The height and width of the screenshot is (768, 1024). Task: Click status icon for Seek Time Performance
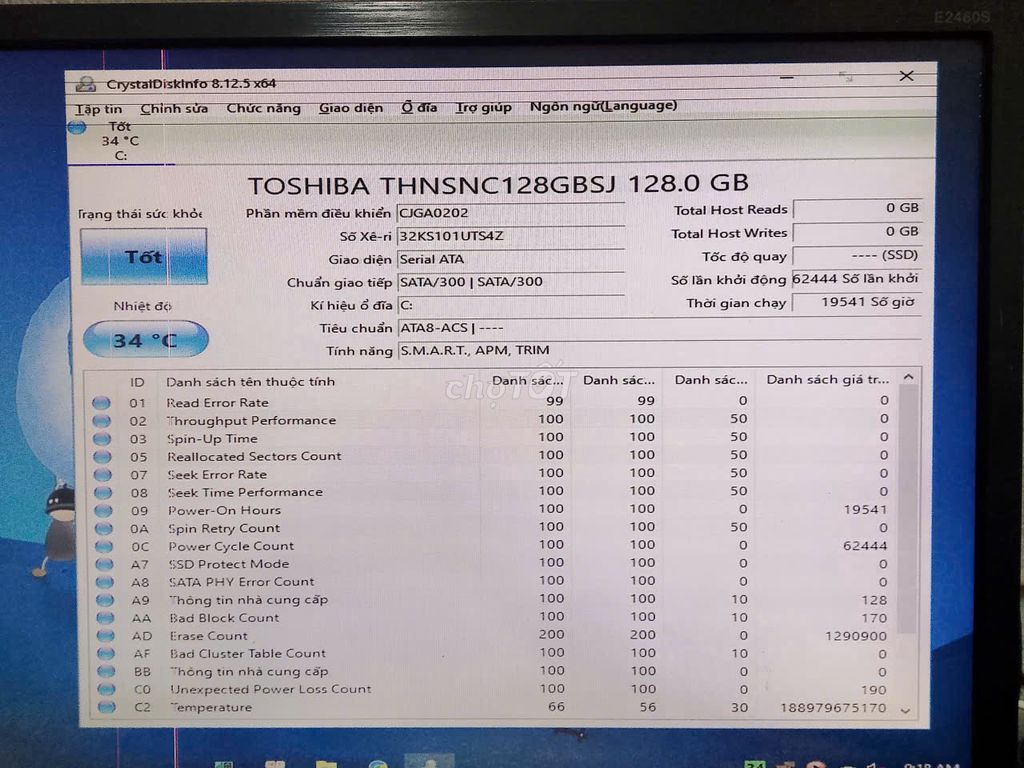pyautogui.click(x=103, y=492)
